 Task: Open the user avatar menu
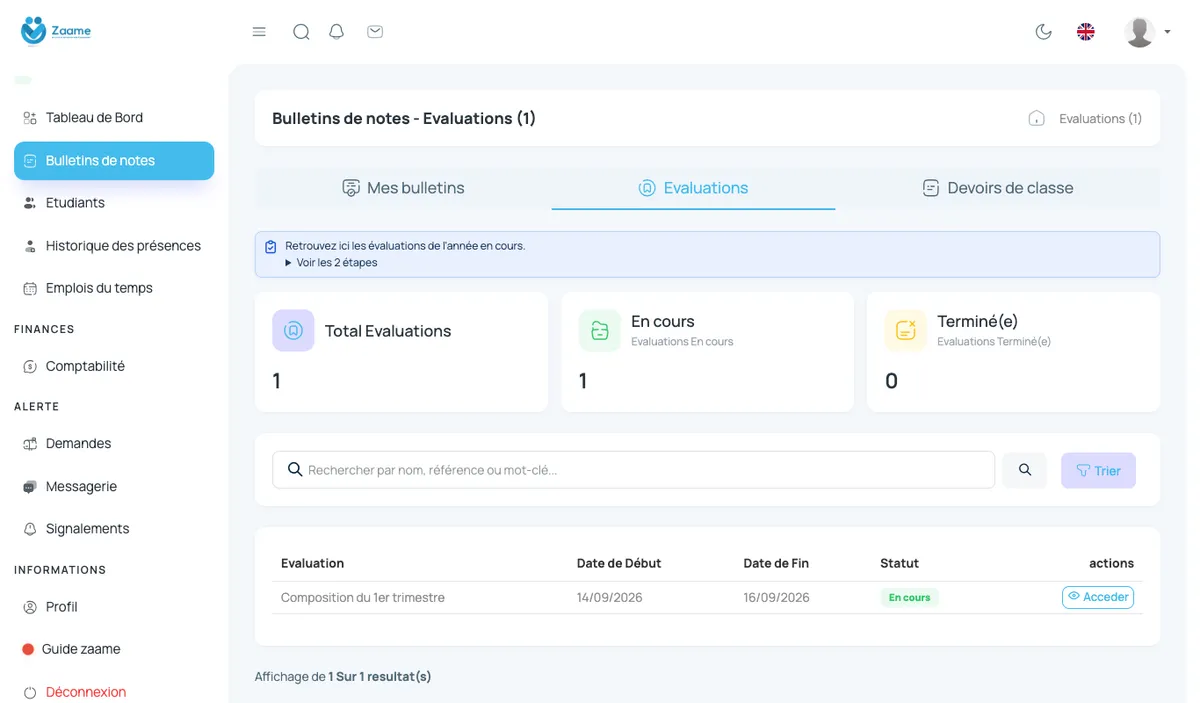point(1147,32)
